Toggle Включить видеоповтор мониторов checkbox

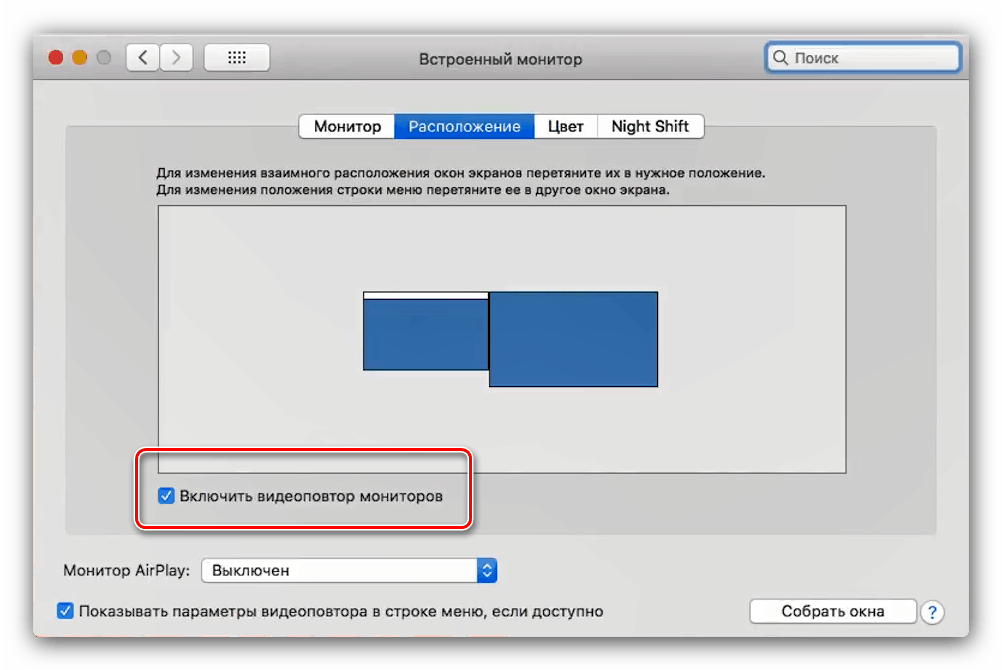[166, 496]
